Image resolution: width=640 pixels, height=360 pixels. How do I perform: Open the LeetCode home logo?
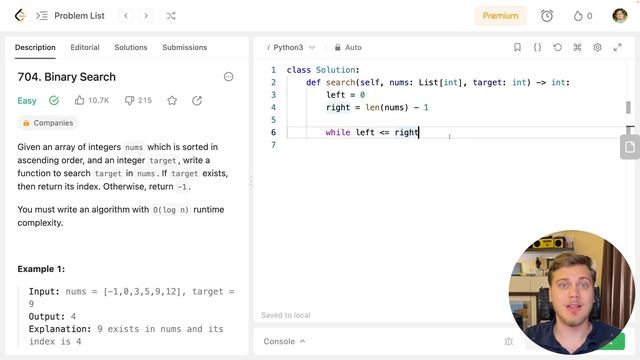click(x=20, y=16)
